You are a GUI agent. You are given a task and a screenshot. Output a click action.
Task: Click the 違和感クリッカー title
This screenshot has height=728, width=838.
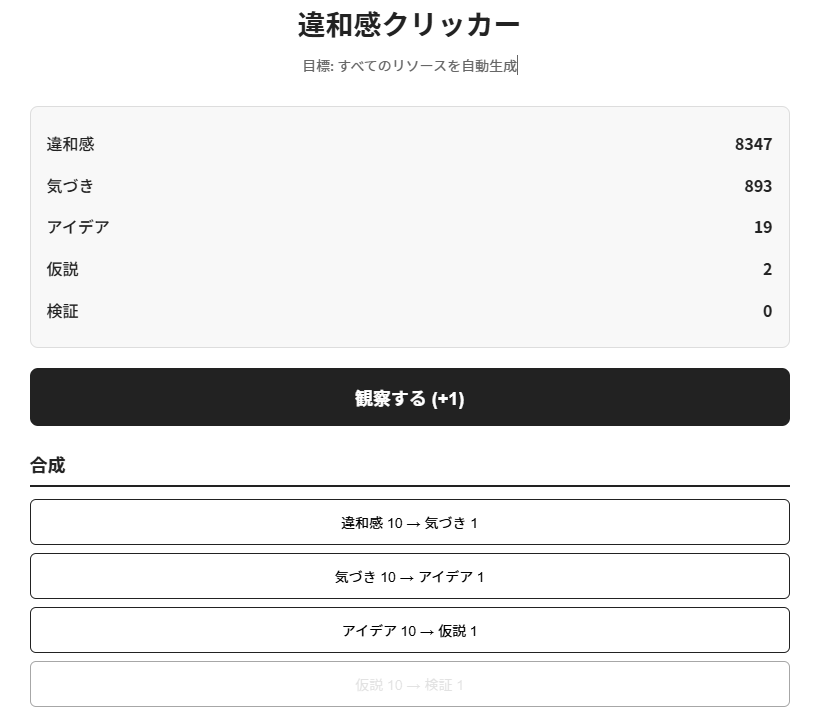coord(409,25)
